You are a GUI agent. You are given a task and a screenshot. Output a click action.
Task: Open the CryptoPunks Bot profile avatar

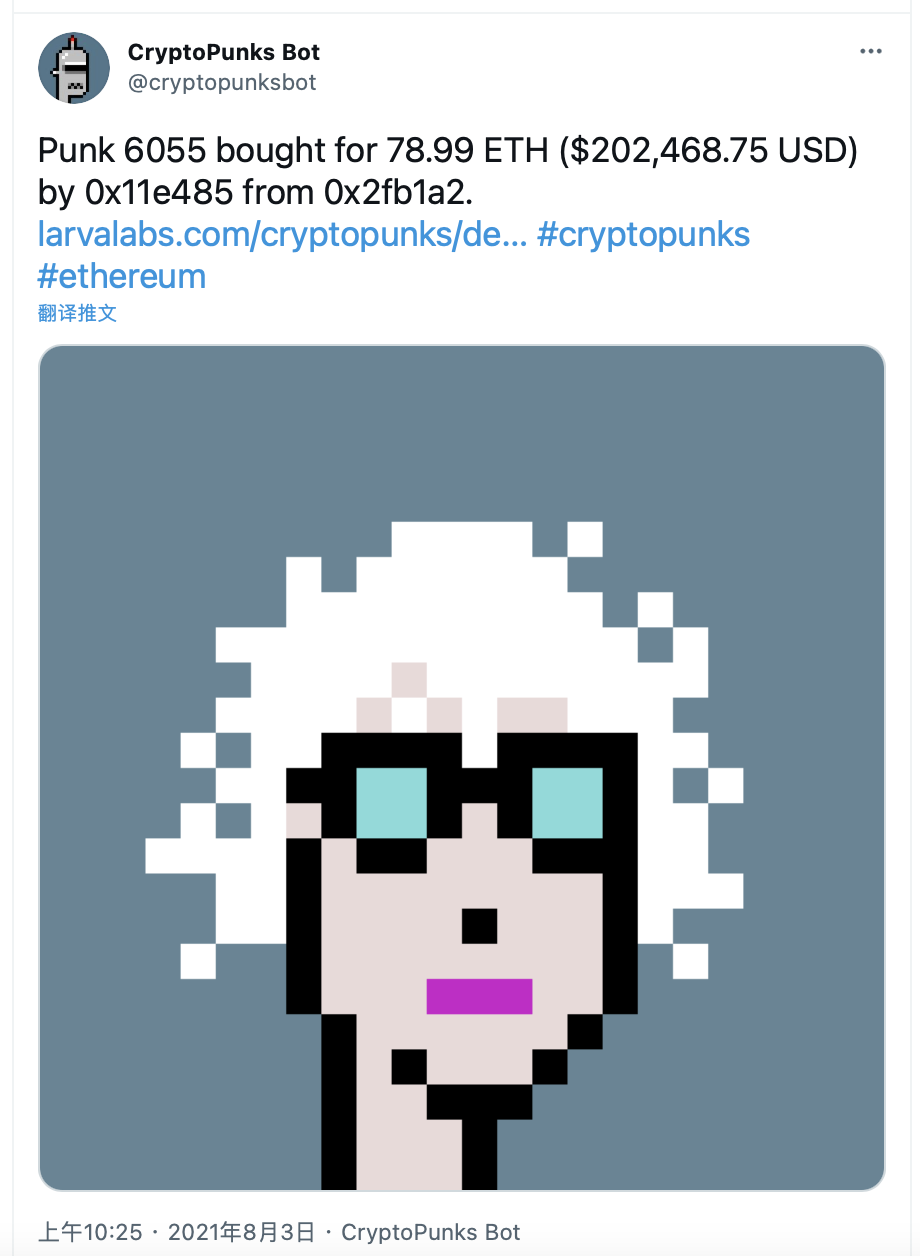click(x=74, y=68)
